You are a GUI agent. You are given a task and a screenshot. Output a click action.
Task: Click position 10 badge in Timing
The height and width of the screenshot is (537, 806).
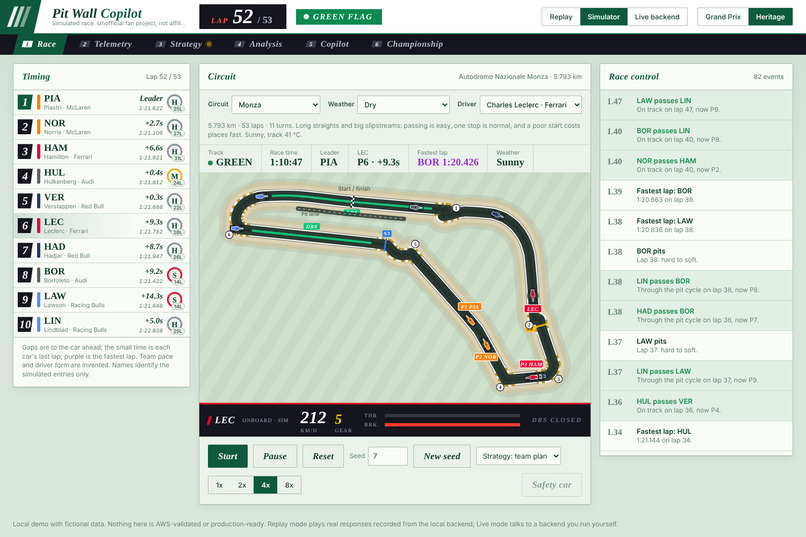click(25, 324)
